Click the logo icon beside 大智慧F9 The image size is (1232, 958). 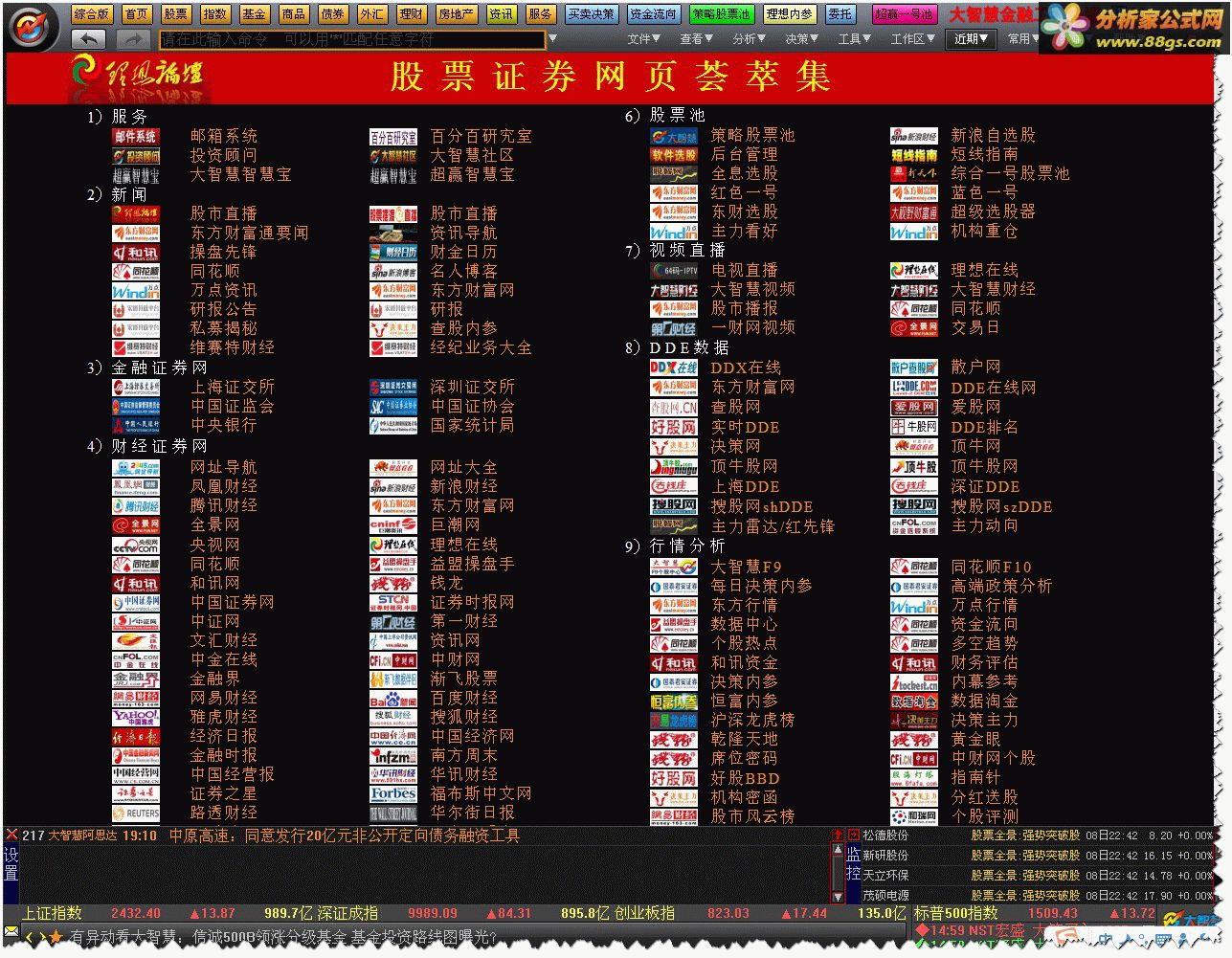click(674, 568)
